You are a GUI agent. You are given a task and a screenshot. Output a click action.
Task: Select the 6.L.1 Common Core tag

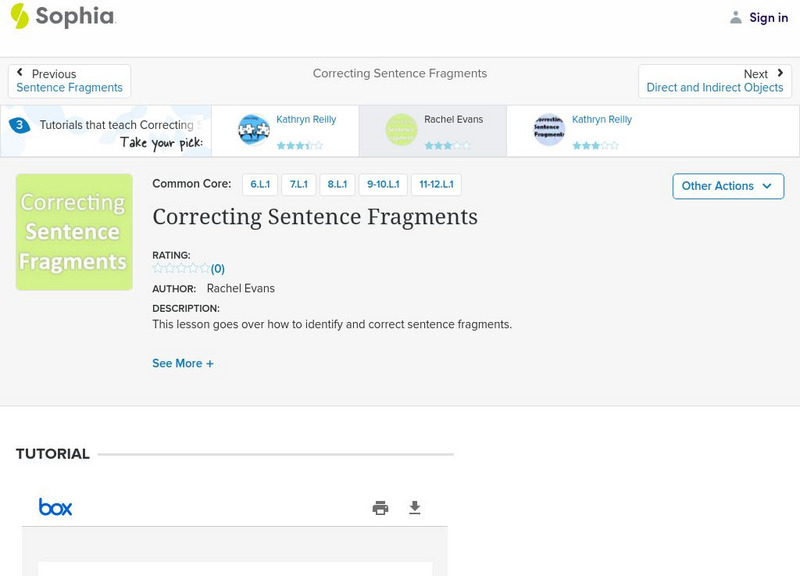click(260, 185)
